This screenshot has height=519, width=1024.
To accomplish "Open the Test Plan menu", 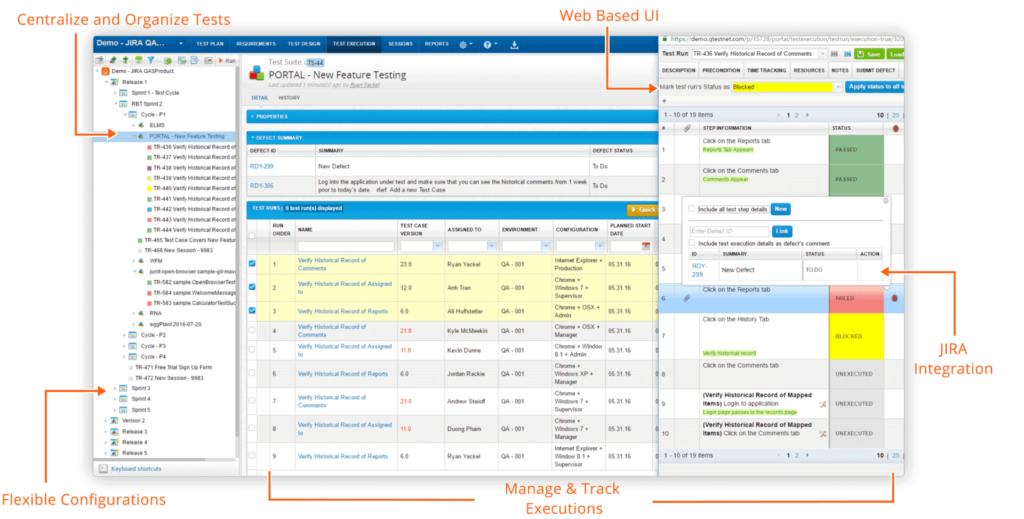I will tap(210, 44).
